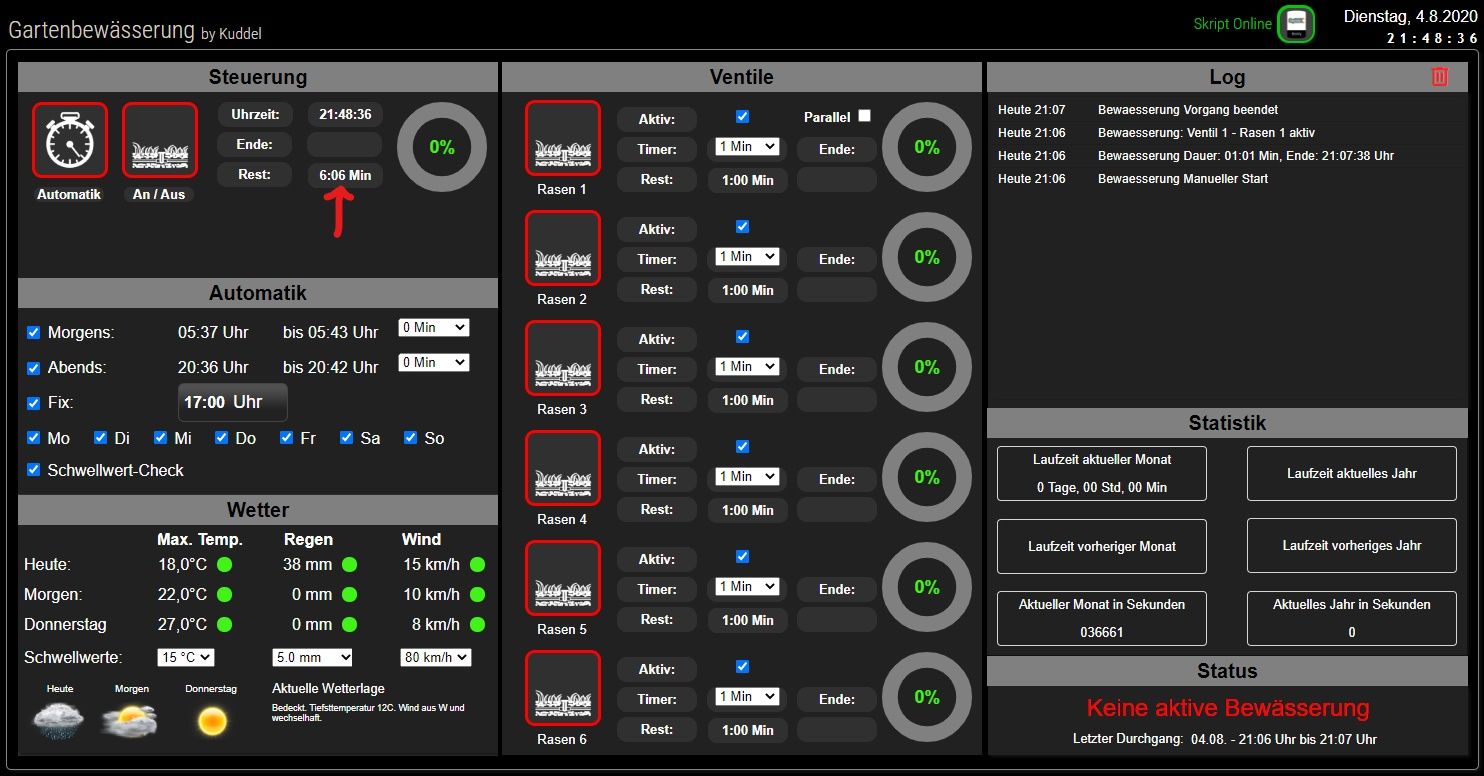
Task: Click the Gartenbewässerung title text
Action: click(101, 29)
